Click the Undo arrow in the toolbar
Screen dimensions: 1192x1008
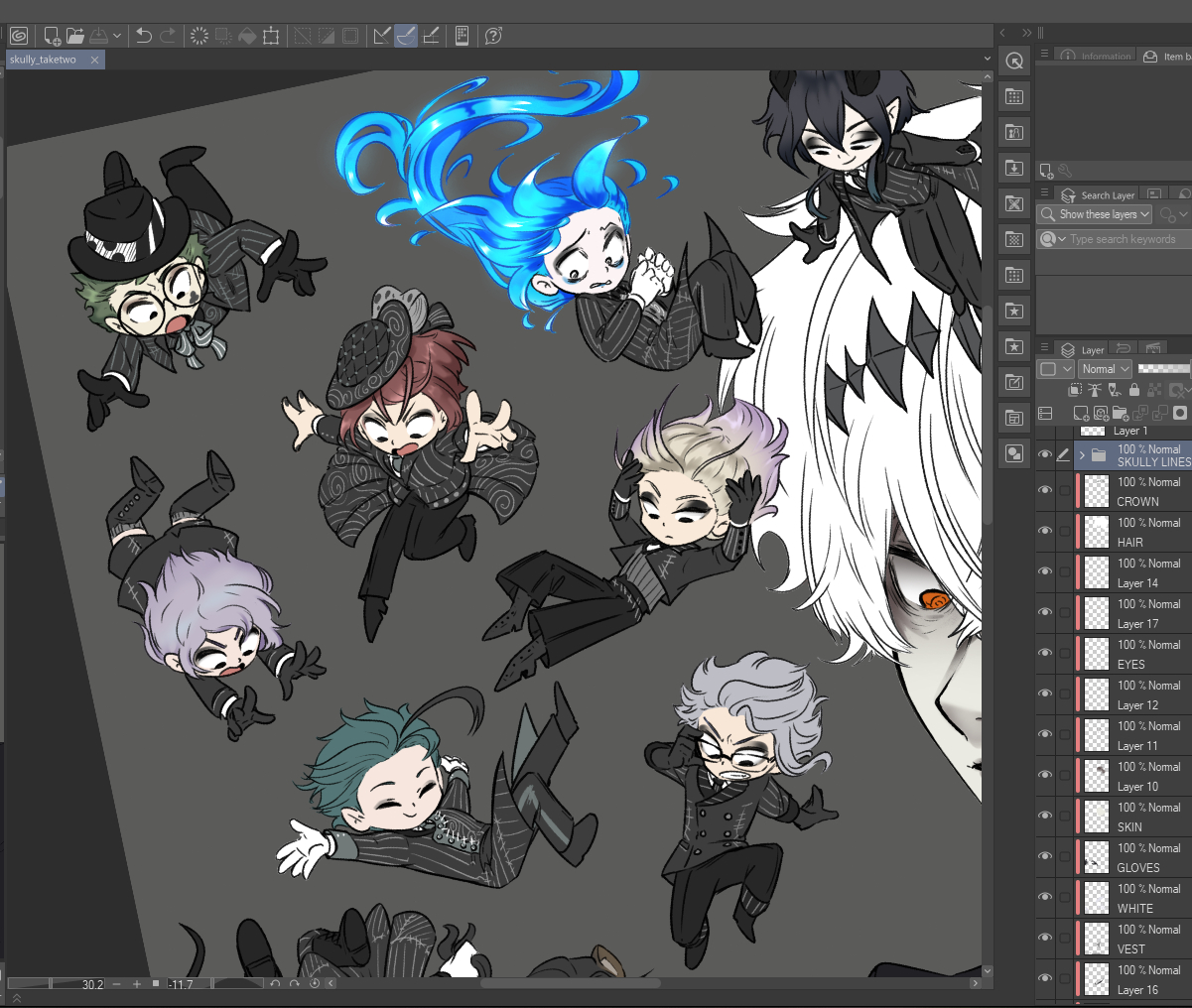point(144,36)
